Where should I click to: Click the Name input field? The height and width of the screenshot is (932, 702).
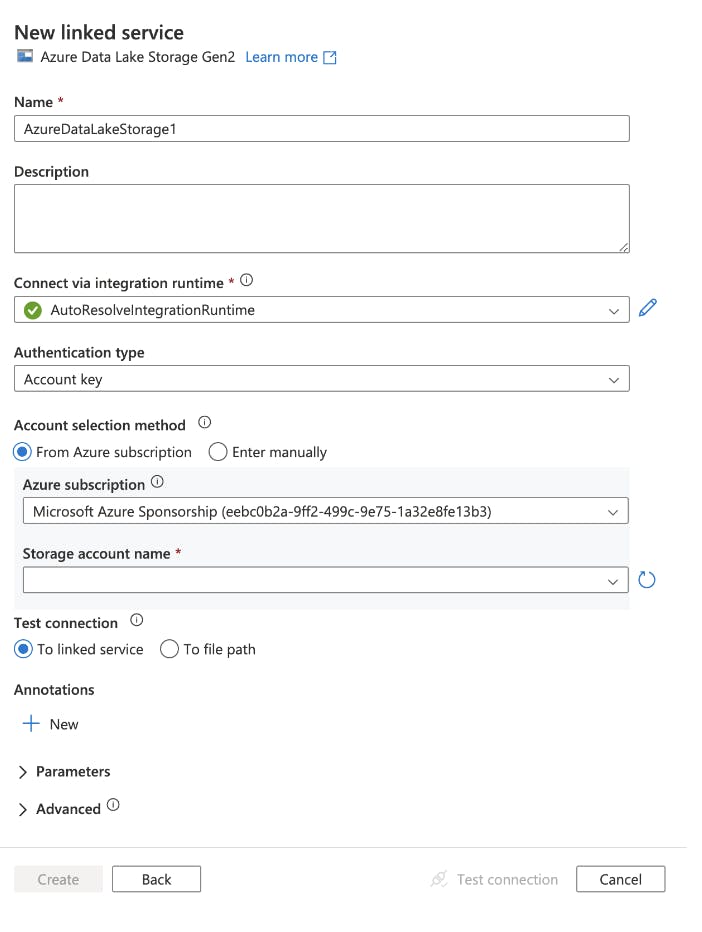321,129
